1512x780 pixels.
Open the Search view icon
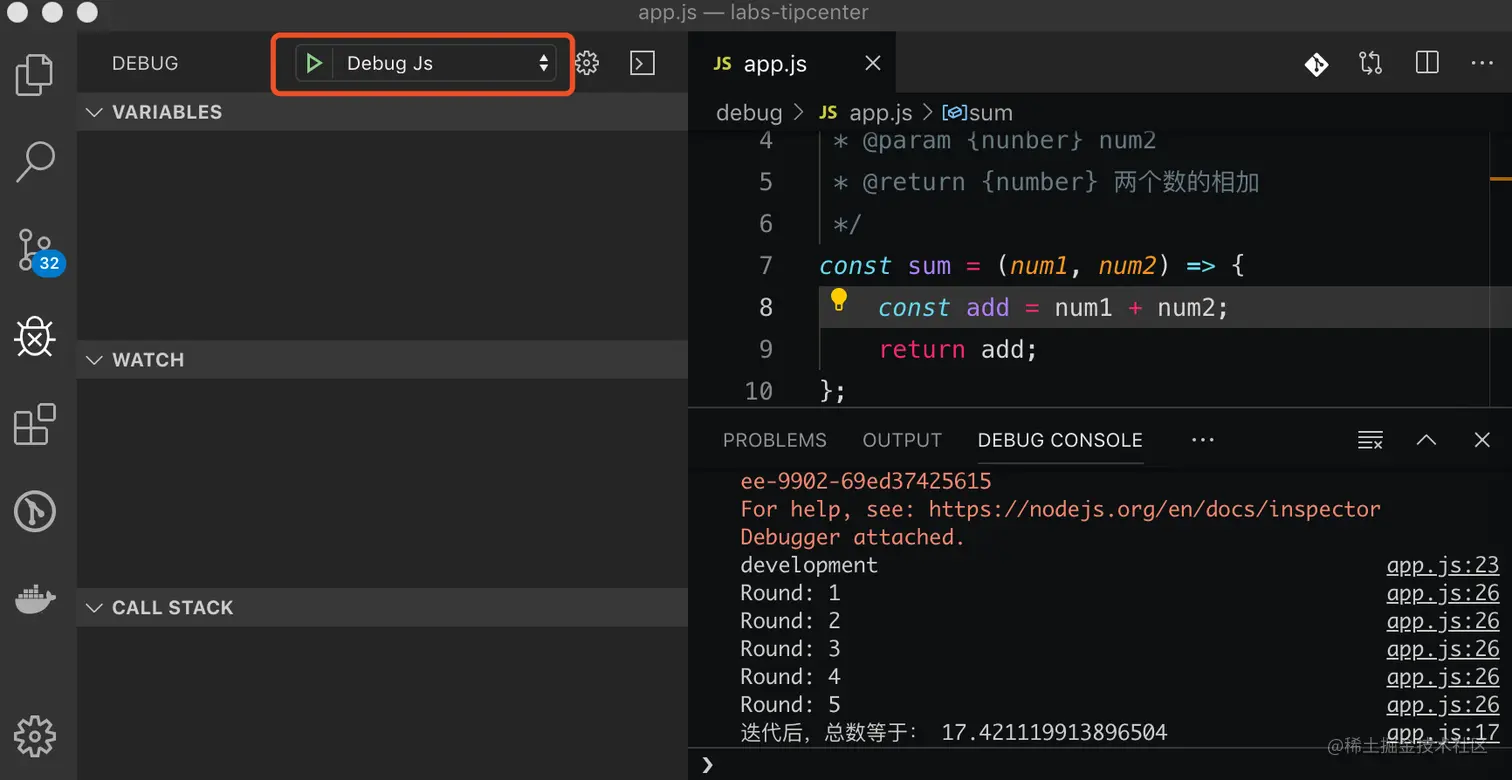[x=35, y=161]
